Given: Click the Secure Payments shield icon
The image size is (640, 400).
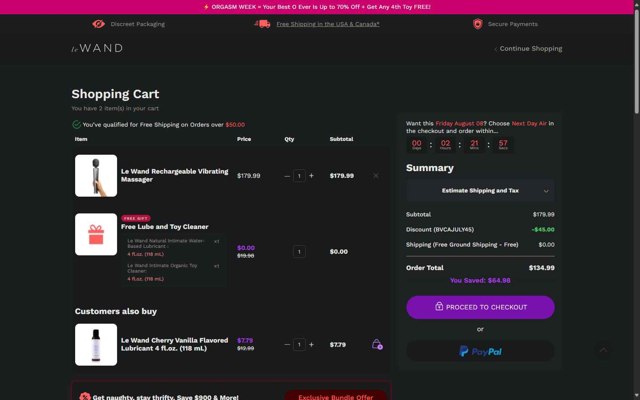Looking at the screenshot, I should [478, 24].
